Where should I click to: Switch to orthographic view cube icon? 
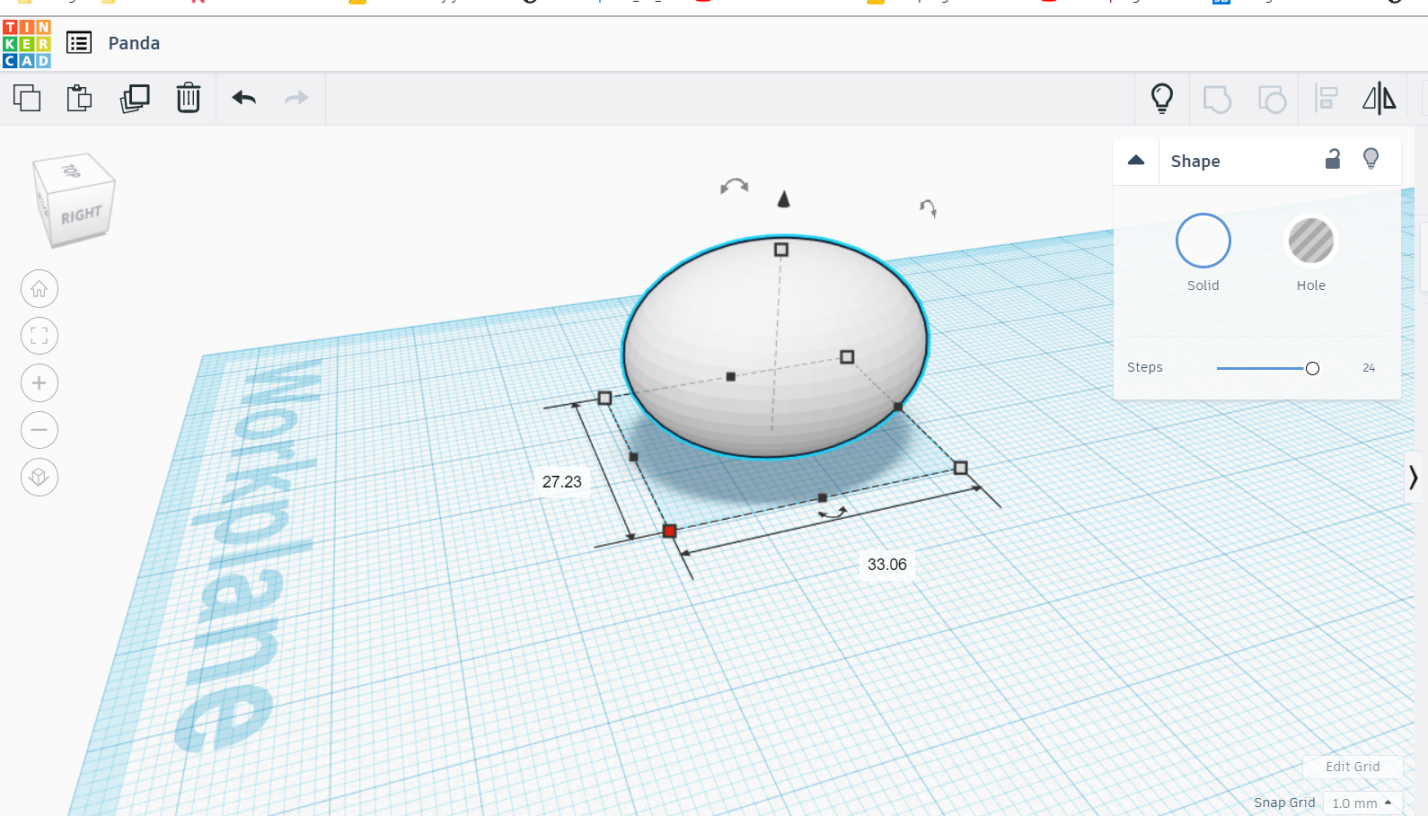(x=39, y=477)
